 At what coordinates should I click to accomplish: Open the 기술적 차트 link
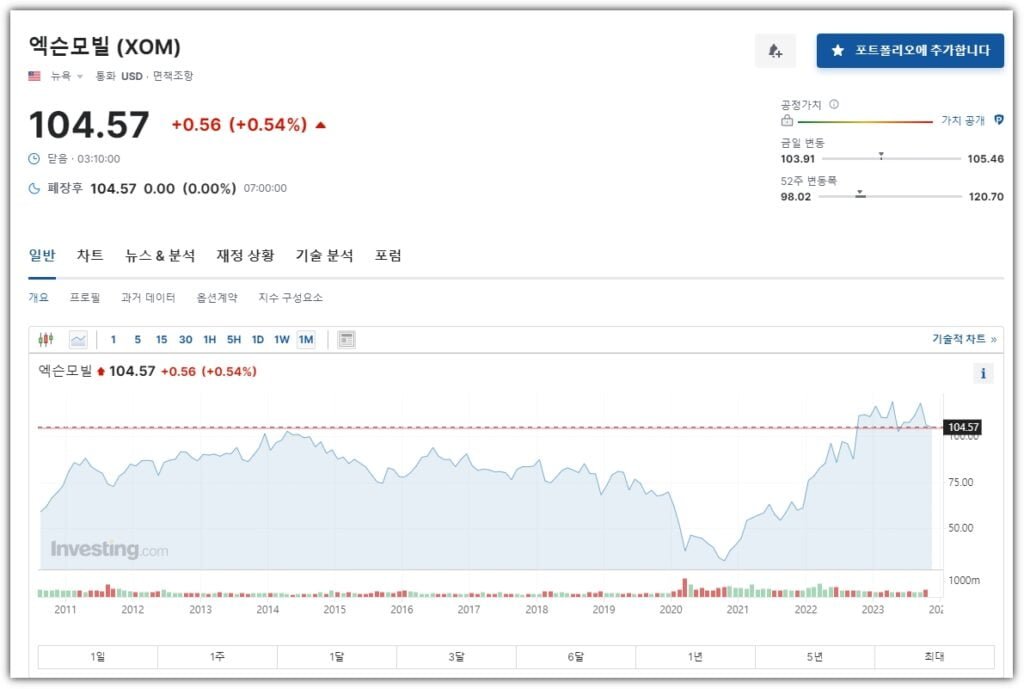pyautogui.click(x=964, y=339)
